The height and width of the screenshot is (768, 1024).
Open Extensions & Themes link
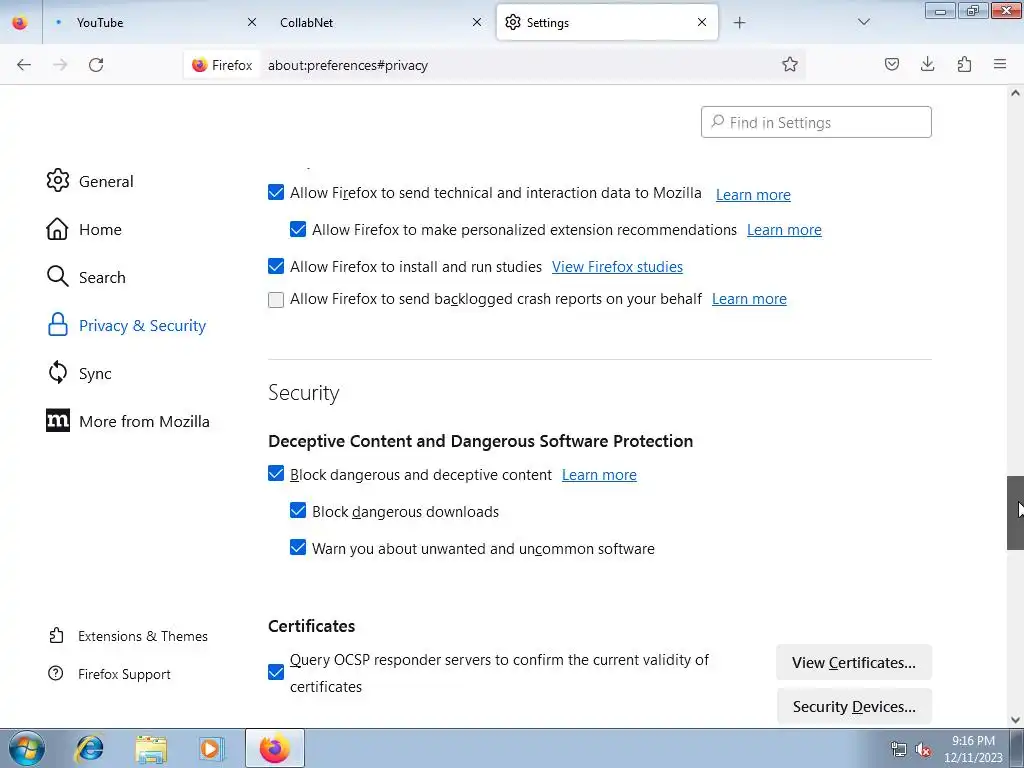(x=142, y=636)
